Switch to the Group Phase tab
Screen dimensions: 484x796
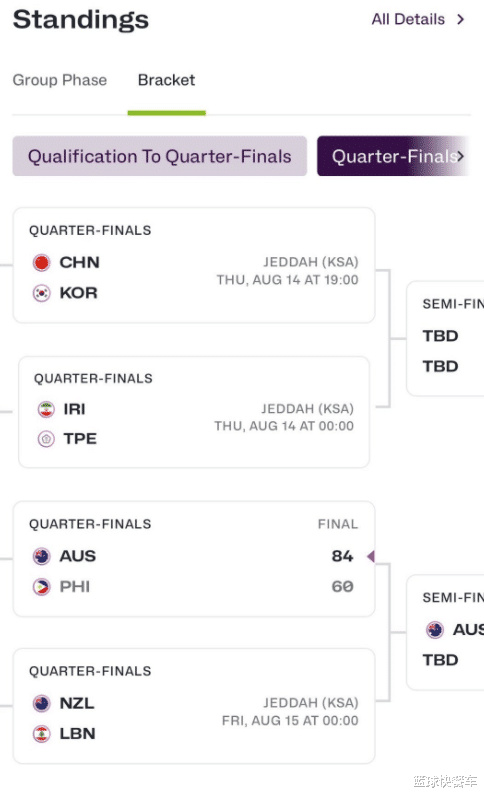[x=60, y=80]
